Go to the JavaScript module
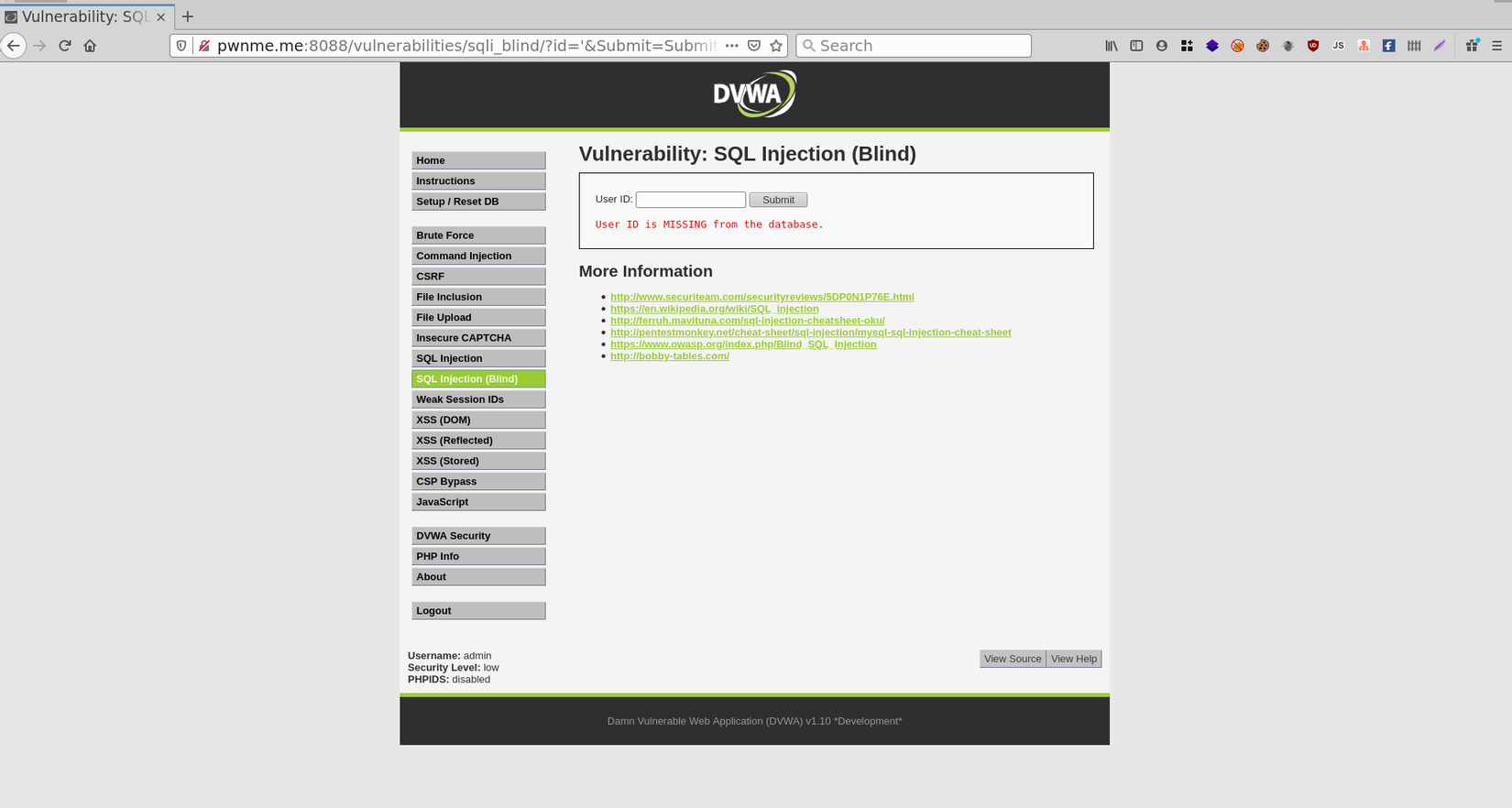 pyautogui.click(x=478, y=502)
